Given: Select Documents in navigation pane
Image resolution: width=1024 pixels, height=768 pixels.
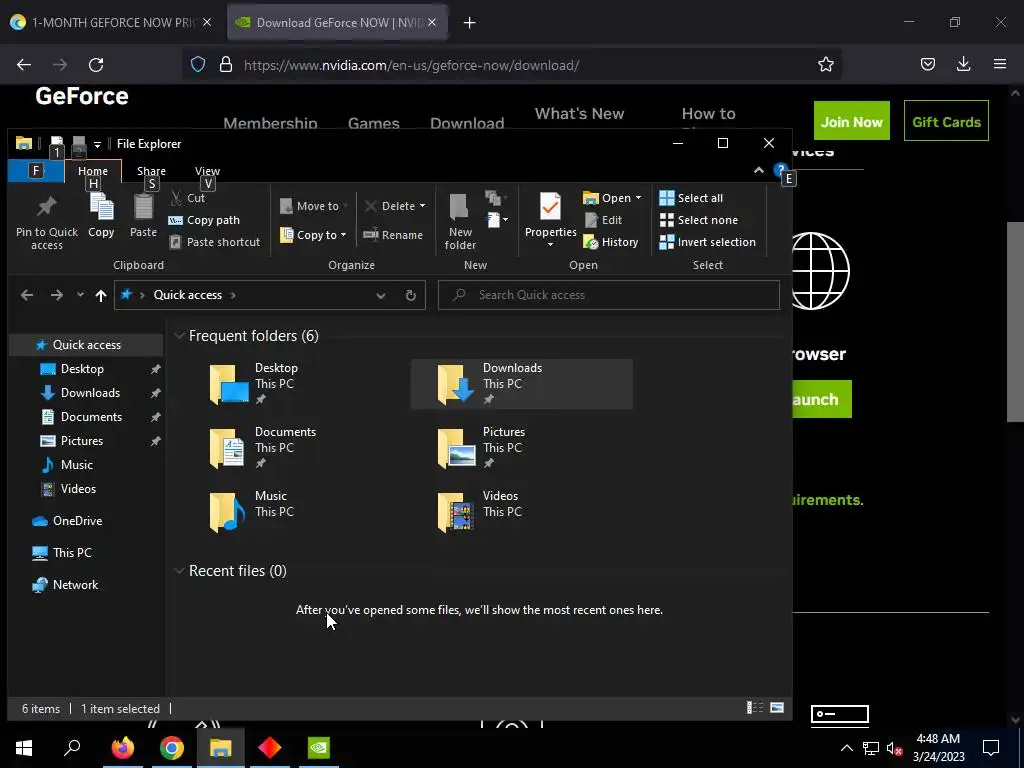Looking at the screenshot, I should point(91,417).
